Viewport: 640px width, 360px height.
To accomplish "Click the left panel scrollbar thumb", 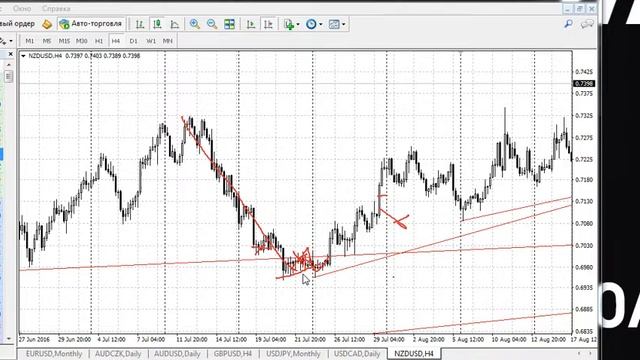I will tap(9, 76).
